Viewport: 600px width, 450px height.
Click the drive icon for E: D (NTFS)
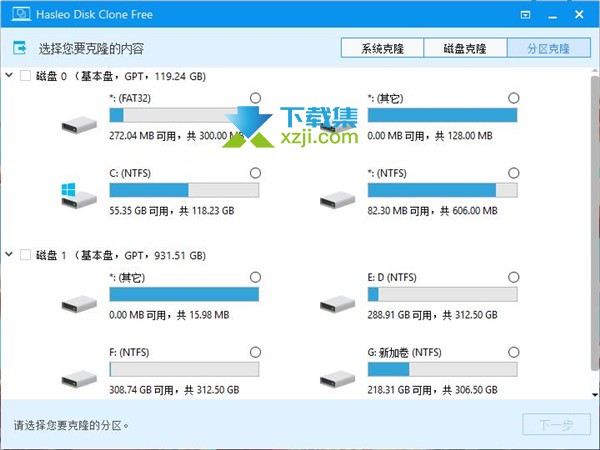(338, 304)
